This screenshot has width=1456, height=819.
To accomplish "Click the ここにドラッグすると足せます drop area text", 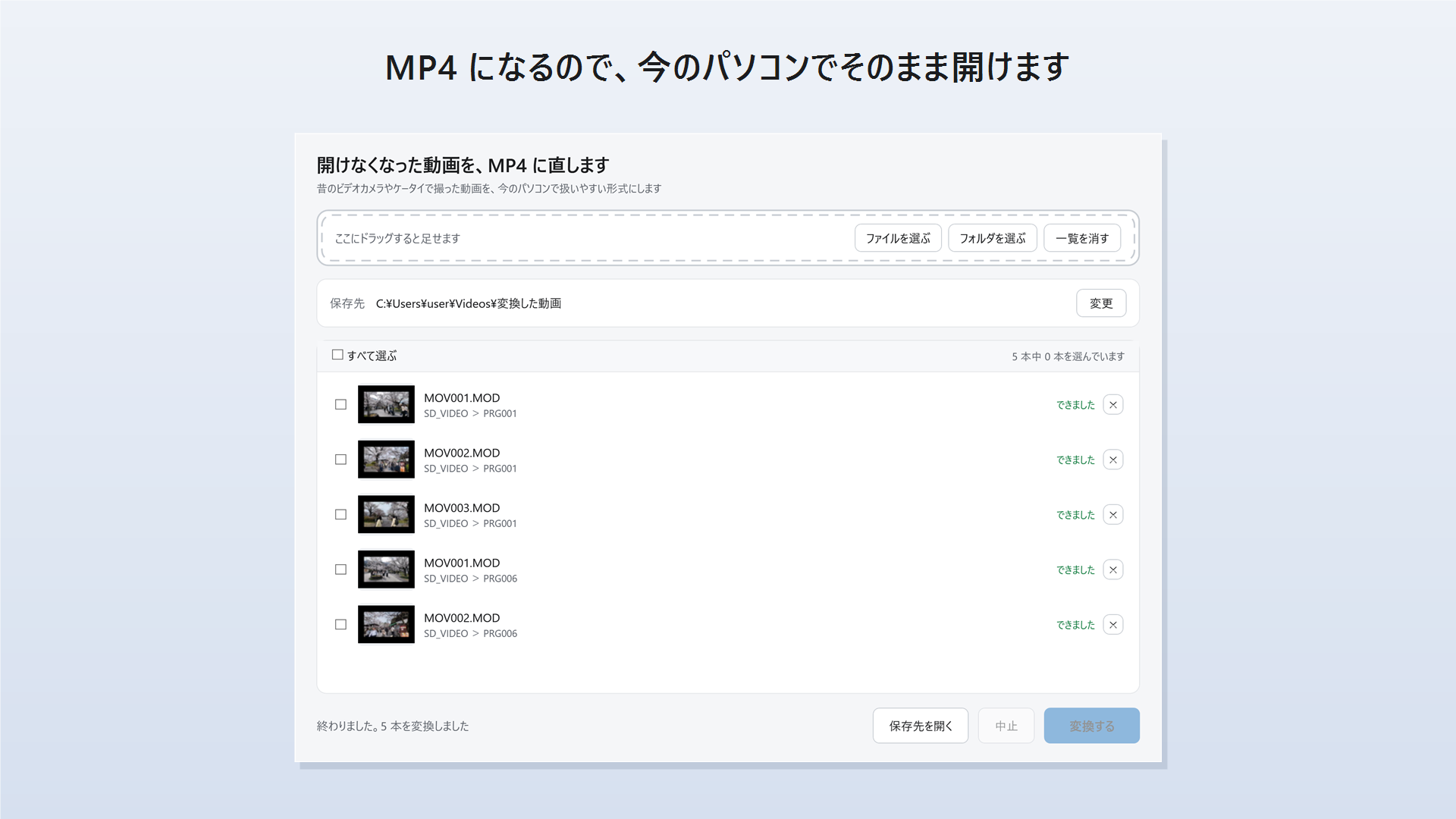I will pos(397,238).
